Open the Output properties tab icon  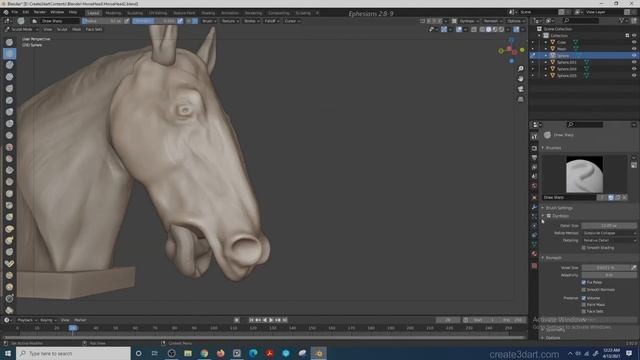(x=534, y=158)
